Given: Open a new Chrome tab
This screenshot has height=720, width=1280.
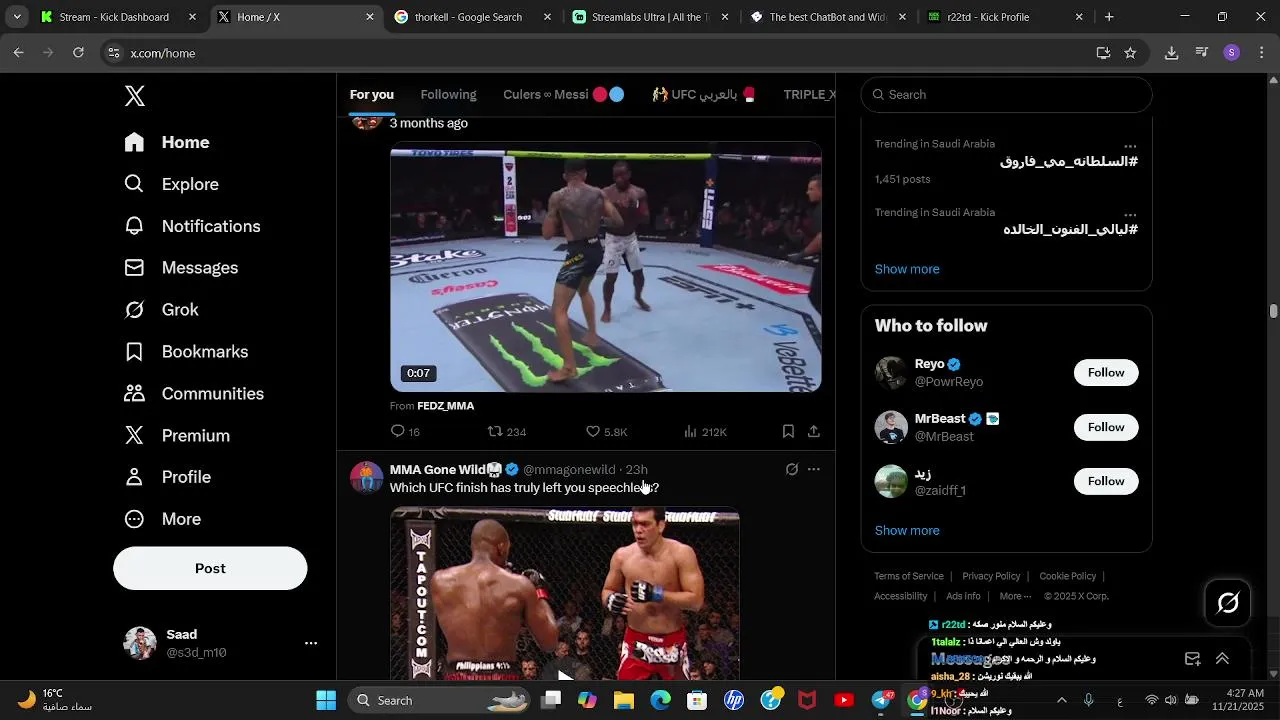Looking at the screenshot, I should [1109, 17].
